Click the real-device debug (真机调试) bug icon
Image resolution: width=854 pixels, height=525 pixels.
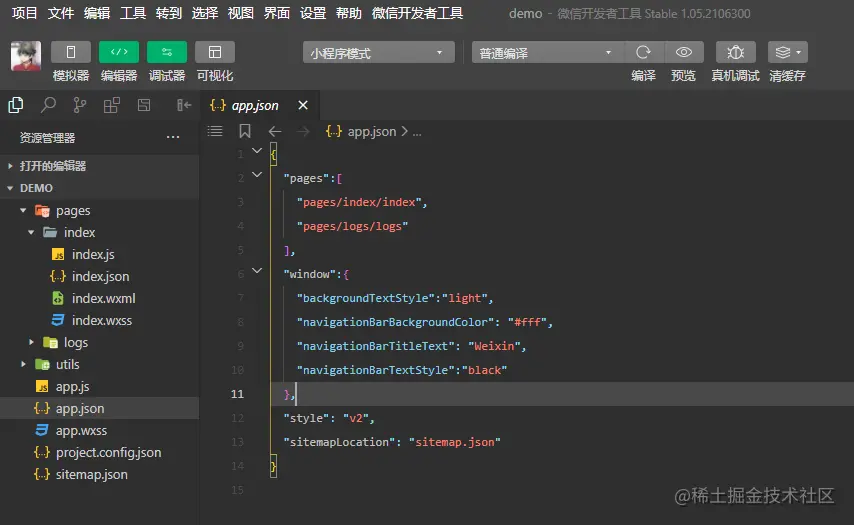(x=735, y=52)
